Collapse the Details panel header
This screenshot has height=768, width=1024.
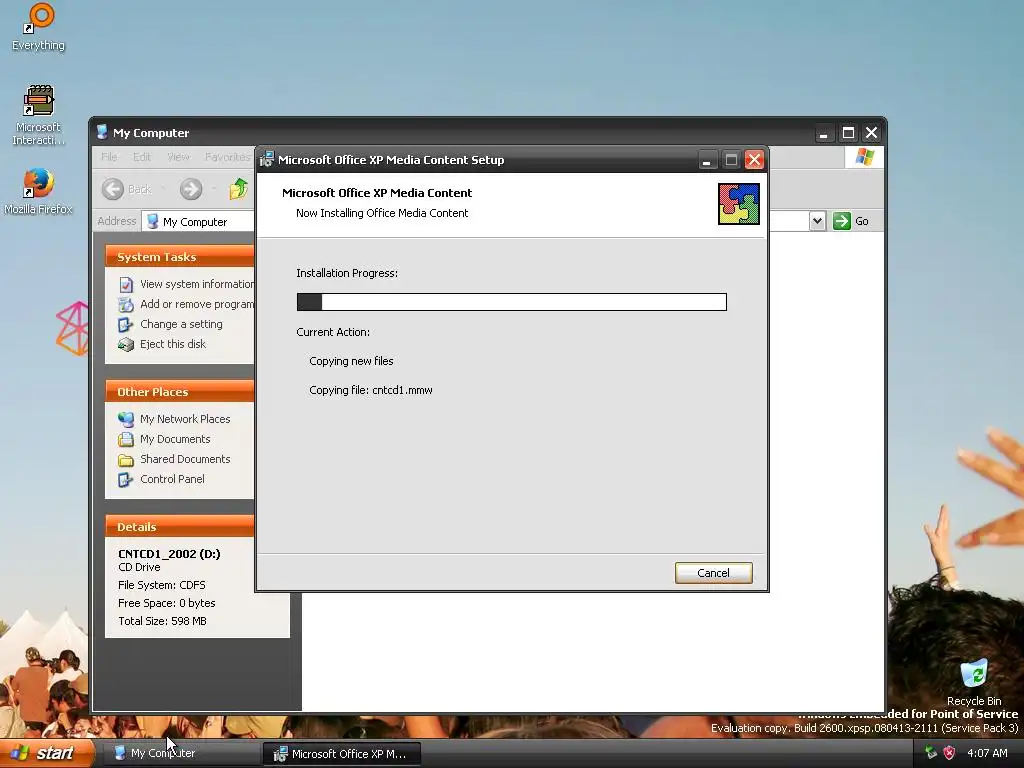[x=180, y=526]
